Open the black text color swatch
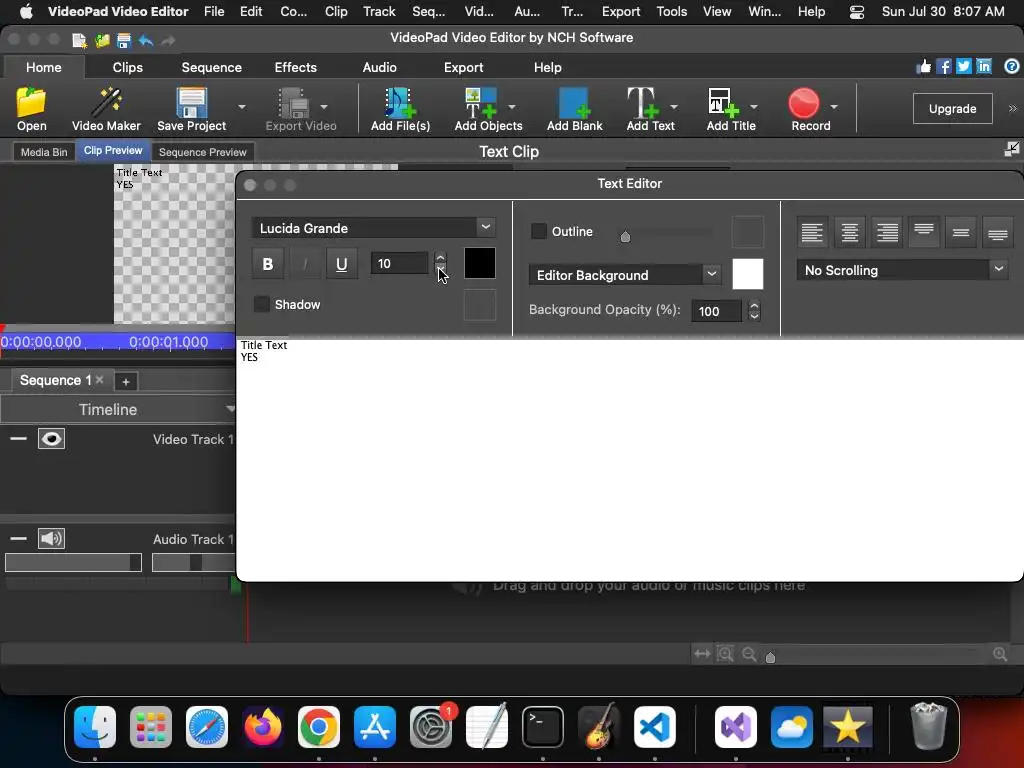 tap(479, 263)
